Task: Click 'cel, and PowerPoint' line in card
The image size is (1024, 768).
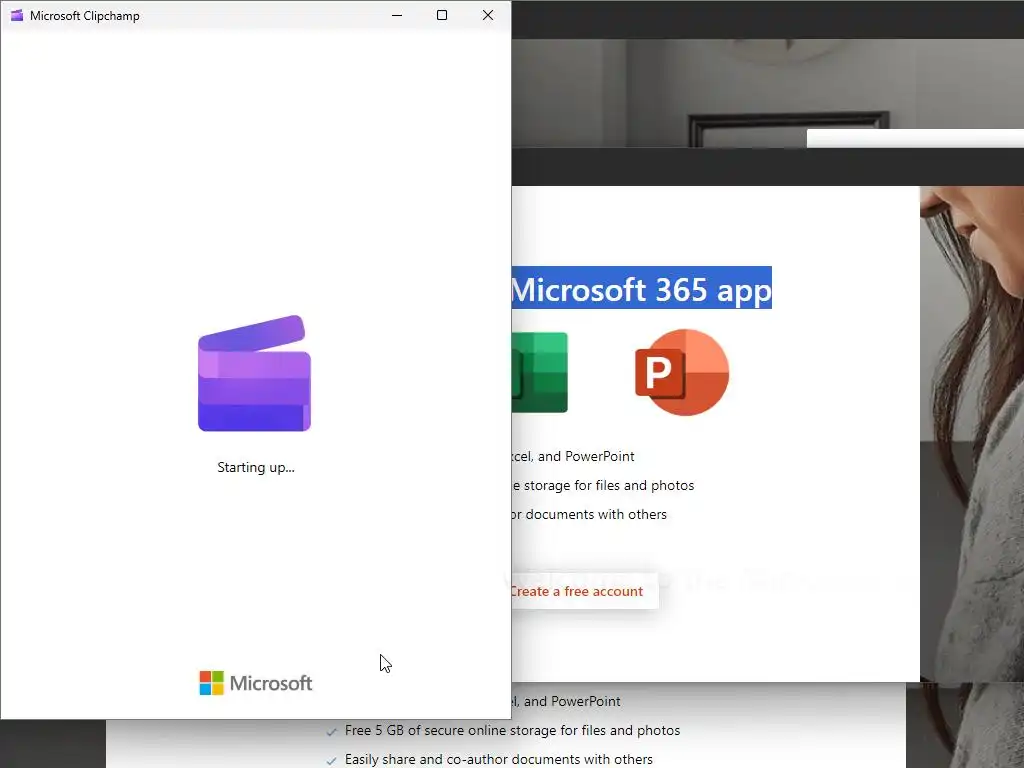Action: (573, 456)
